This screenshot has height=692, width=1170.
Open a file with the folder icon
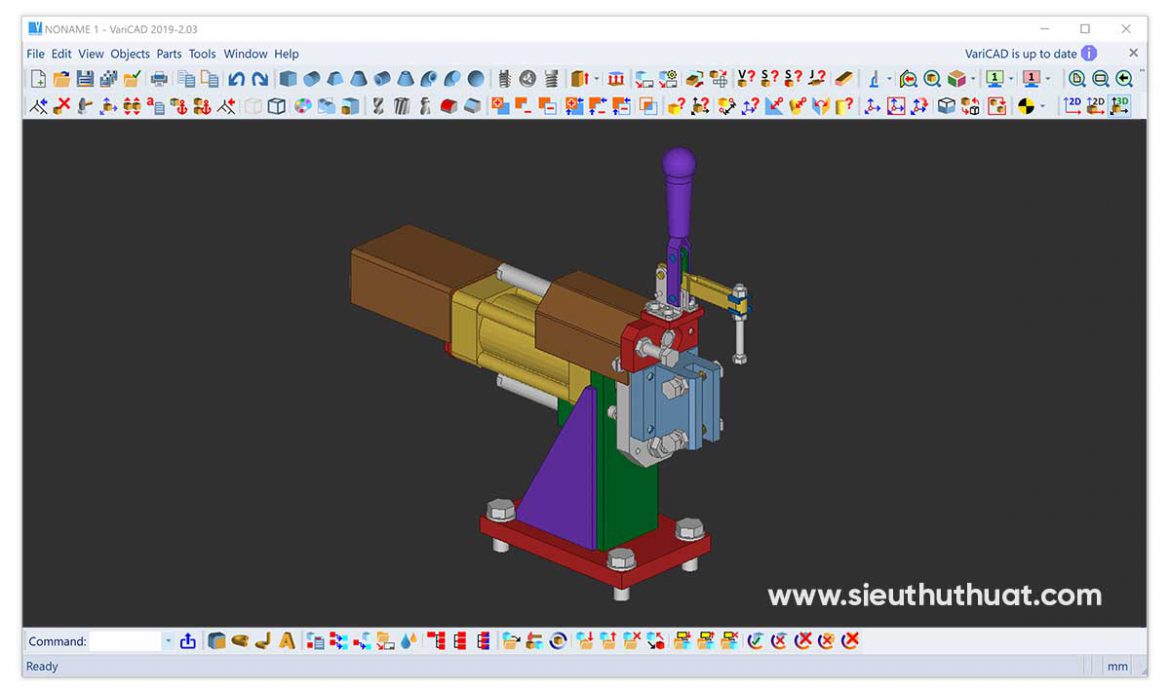click(x=61, y=78)
